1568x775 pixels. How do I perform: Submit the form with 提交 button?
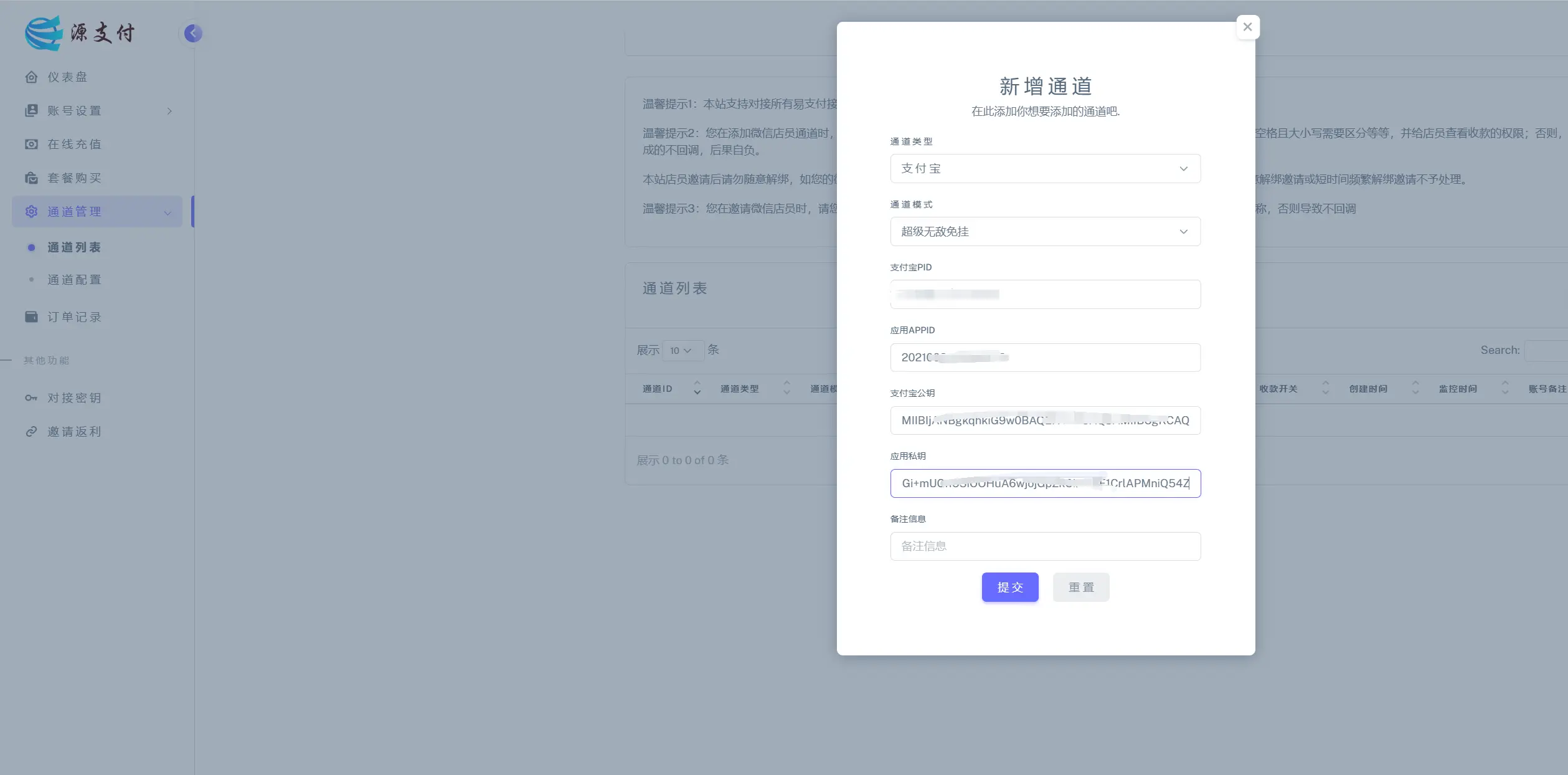pyautogui.click(x=1010, y=587)
